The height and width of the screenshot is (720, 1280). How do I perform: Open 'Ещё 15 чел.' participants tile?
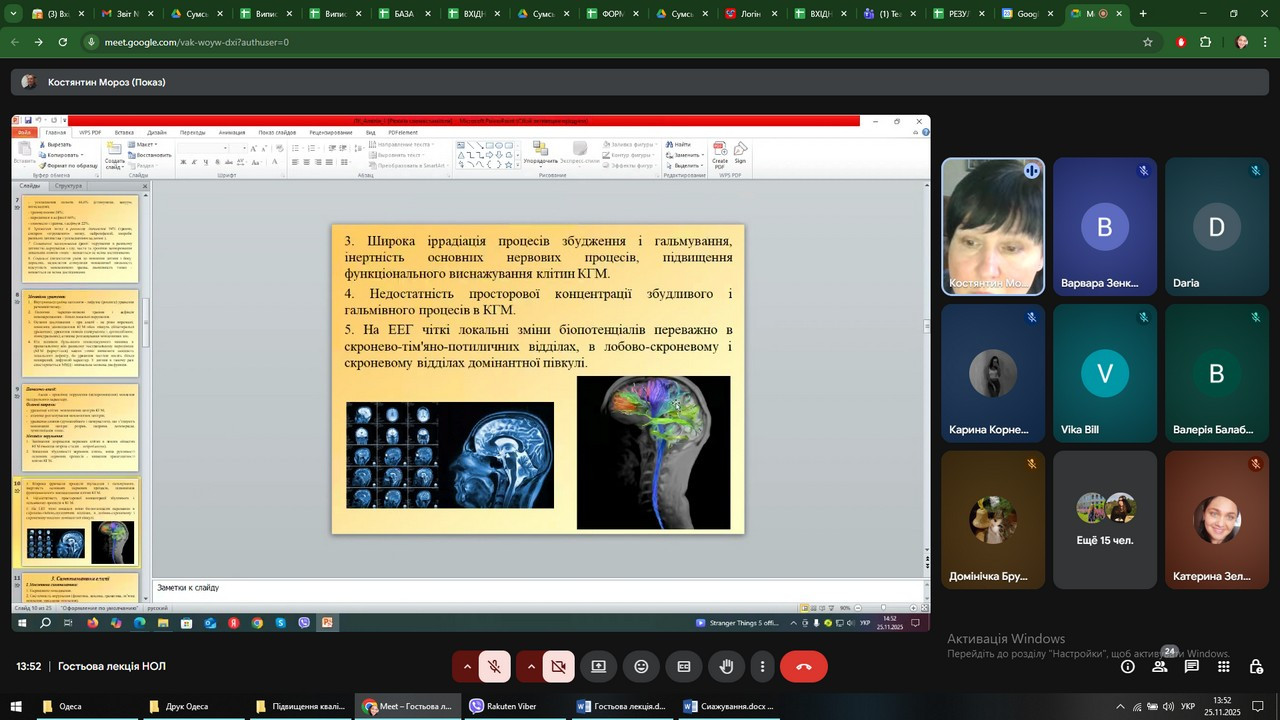click(1105, 520)
